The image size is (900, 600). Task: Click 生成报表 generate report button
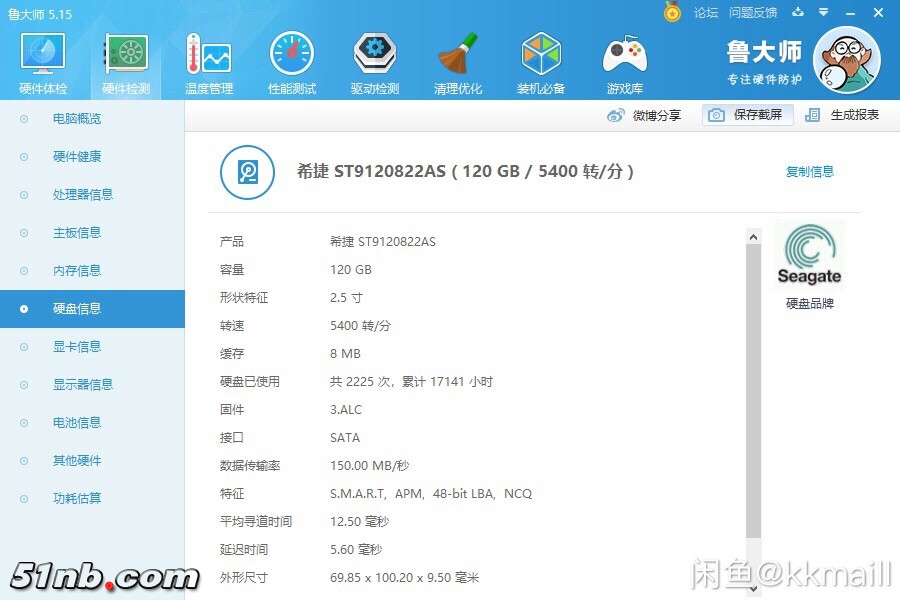tap(842, 115)
